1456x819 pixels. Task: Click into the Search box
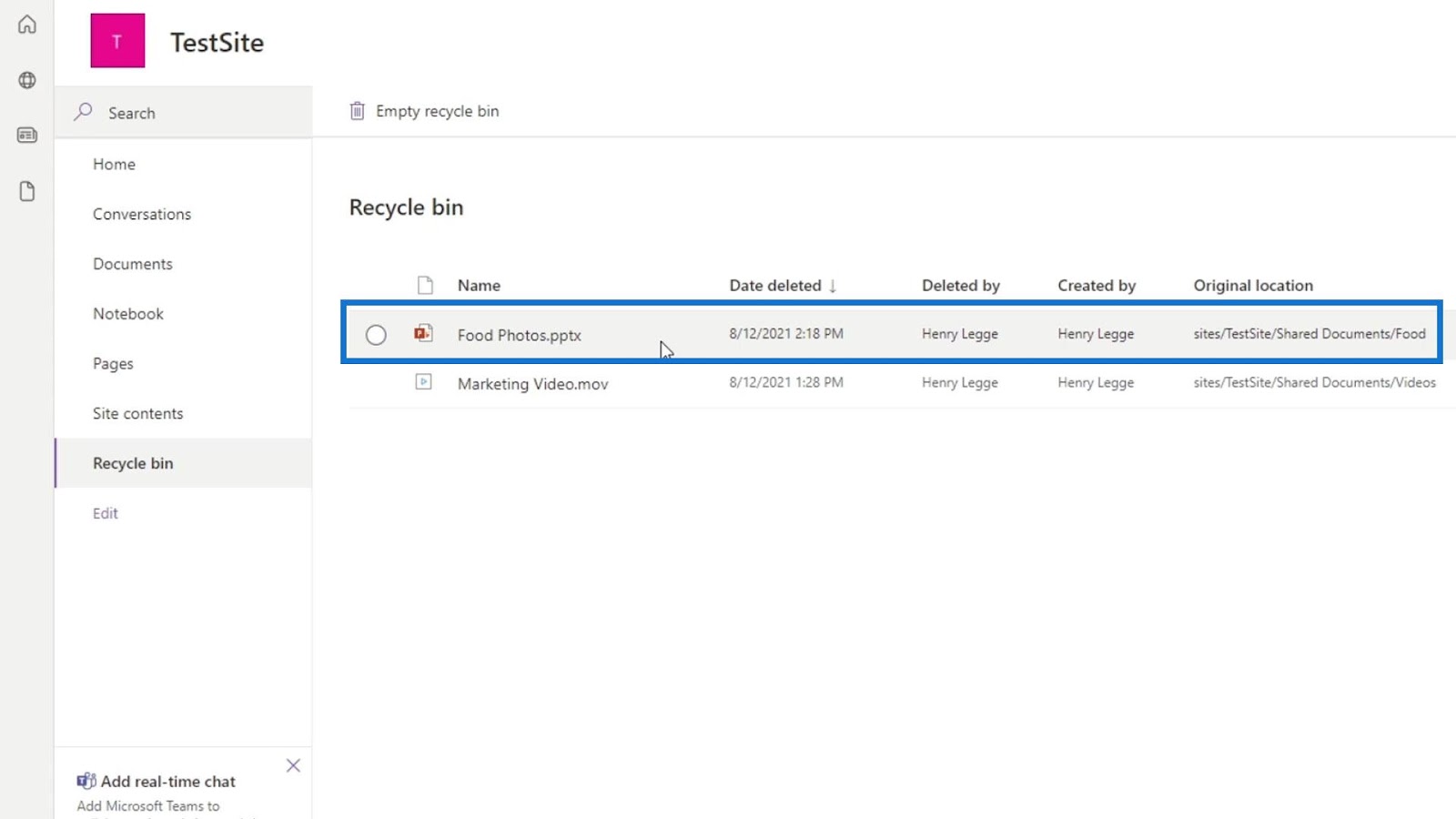coord(182,113)
